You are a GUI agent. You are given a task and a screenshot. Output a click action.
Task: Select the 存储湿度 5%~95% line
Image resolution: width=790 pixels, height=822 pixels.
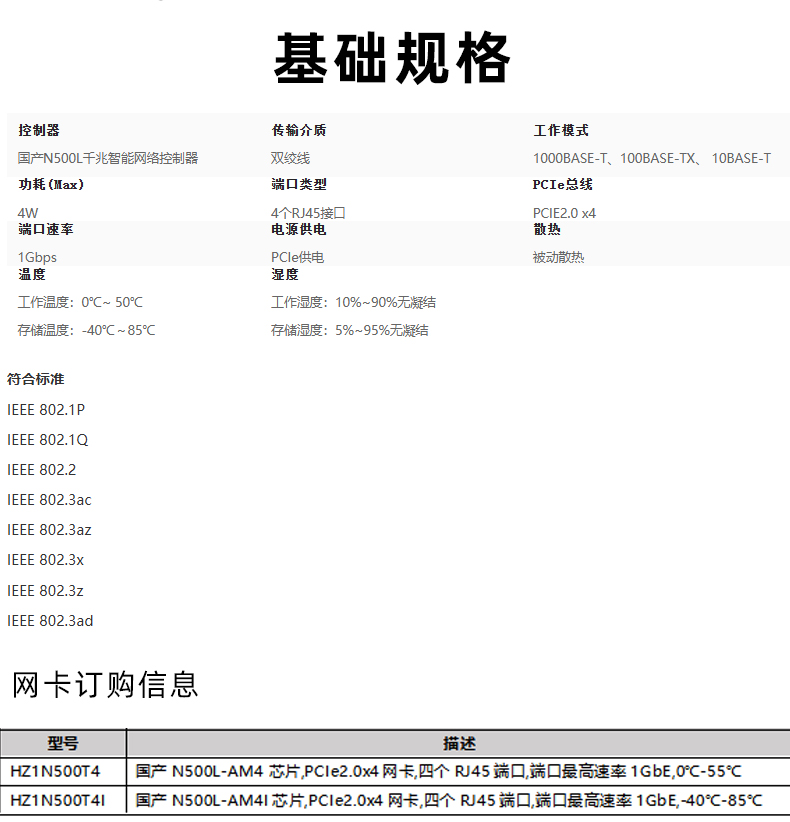click(349, 330)
